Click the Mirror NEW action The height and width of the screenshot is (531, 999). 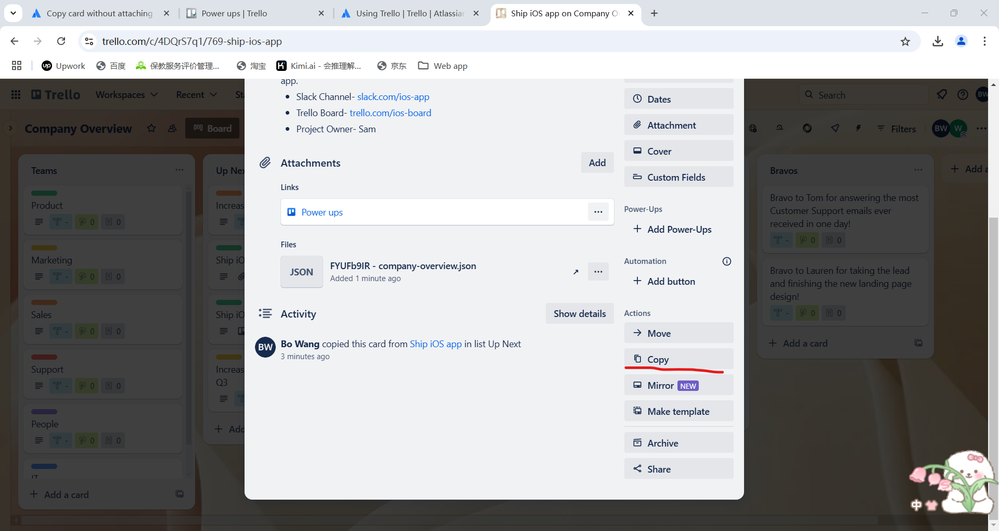click(x=679, y=385)
